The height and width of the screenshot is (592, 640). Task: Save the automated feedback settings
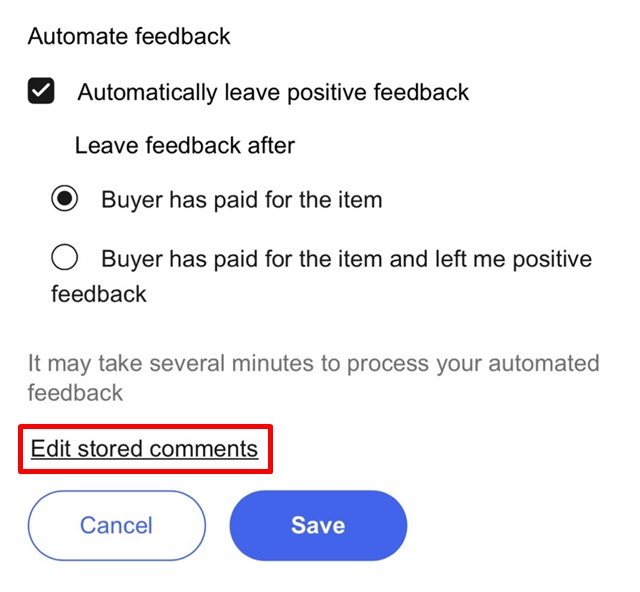point(318,525)
